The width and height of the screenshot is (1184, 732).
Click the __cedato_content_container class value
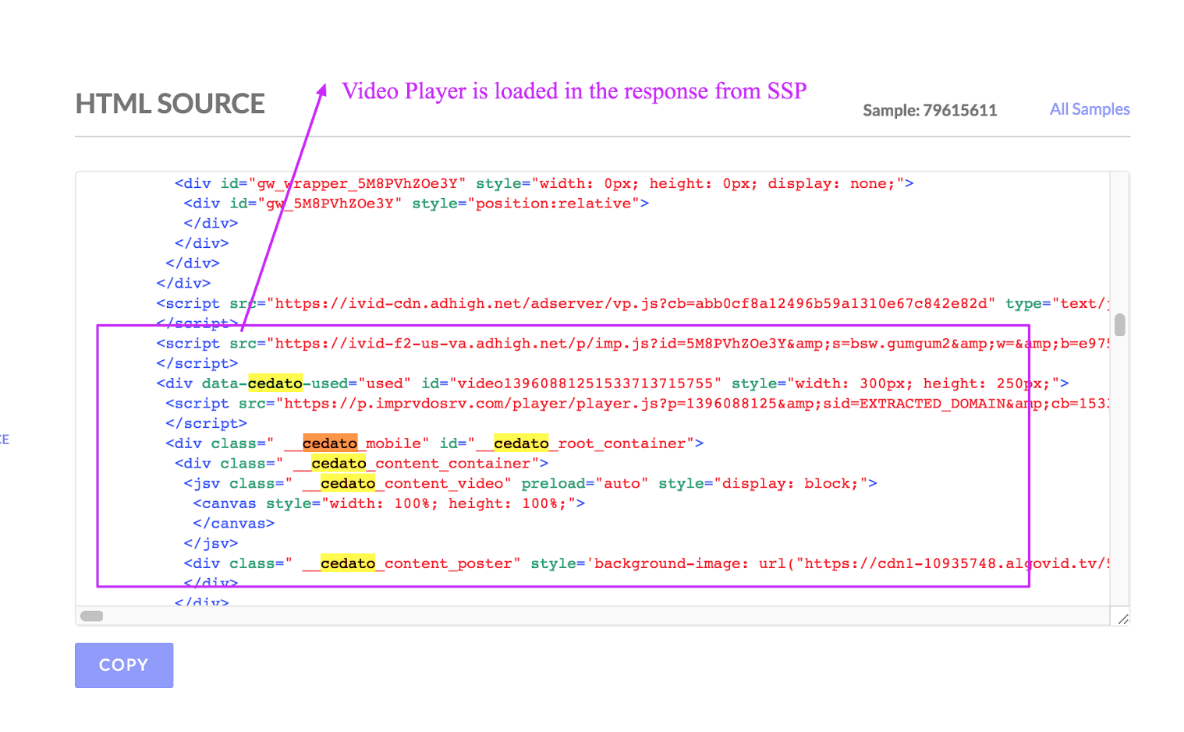pyautogui.click(x=420, y=463)
